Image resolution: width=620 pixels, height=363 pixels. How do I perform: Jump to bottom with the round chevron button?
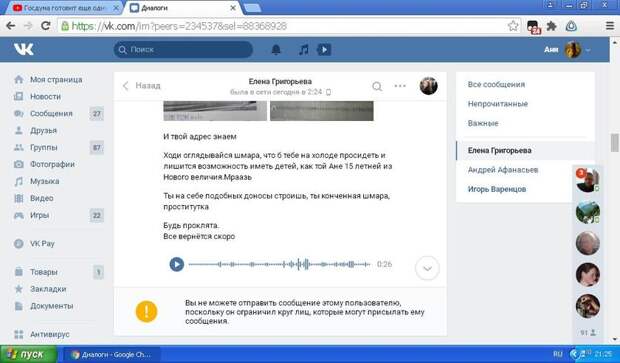click(427, 268)
